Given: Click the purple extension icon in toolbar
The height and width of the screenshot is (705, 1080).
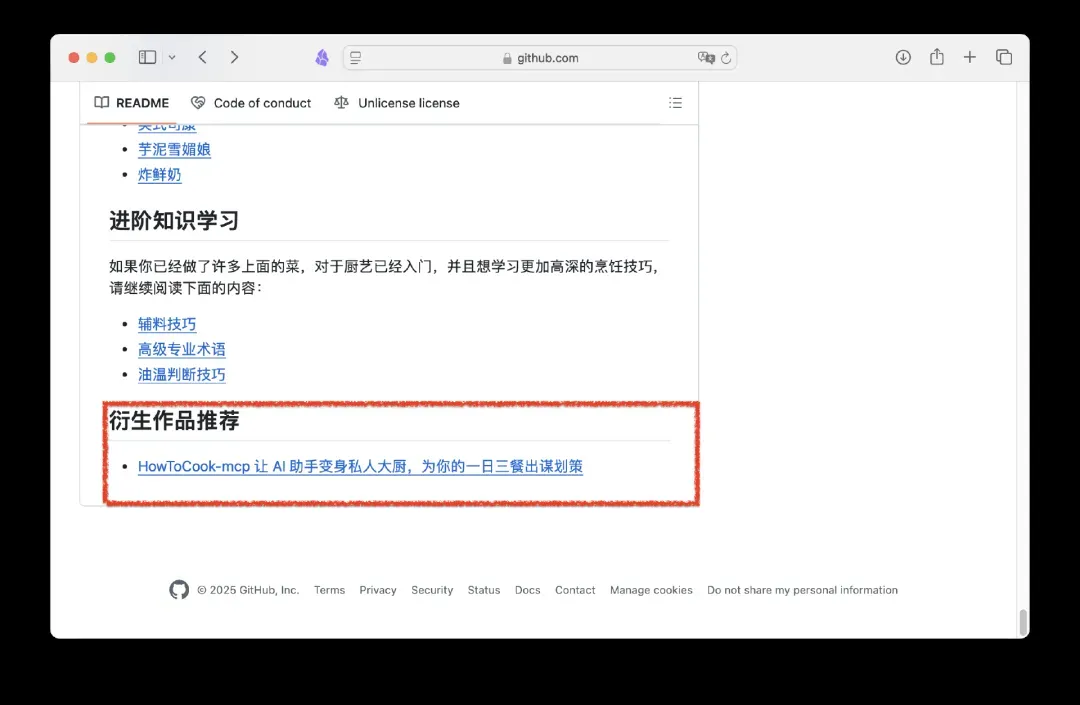Looking at the screenshot, I should [x=322, y=58].
